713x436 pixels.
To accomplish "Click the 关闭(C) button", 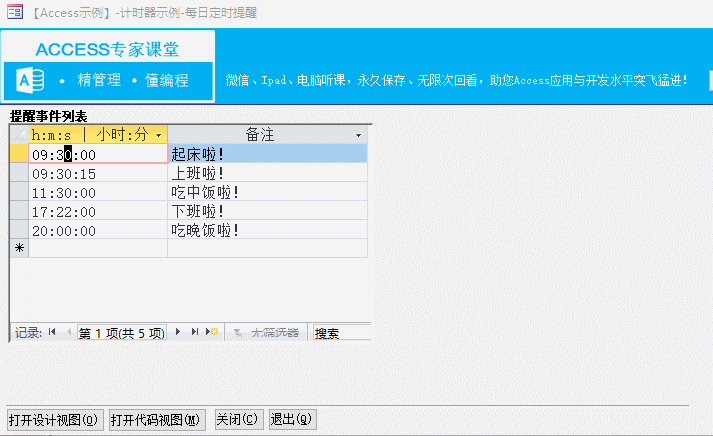I will click(x=239, y=419).
